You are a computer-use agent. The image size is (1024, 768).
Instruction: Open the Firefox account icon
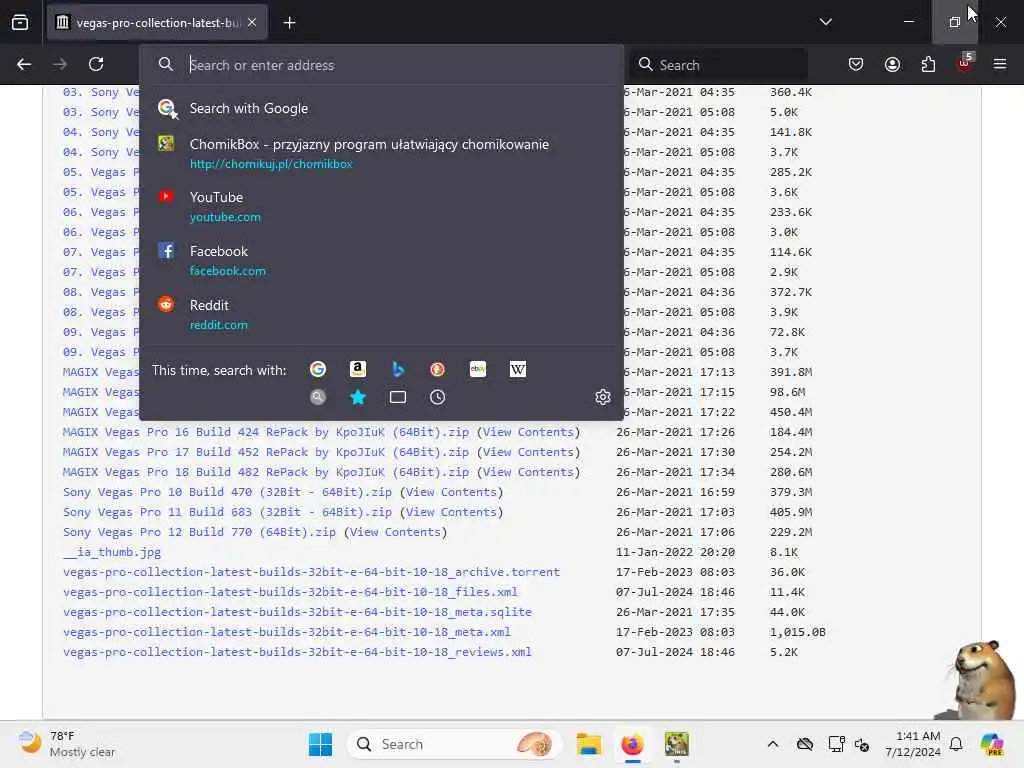[x=892, y=64]
